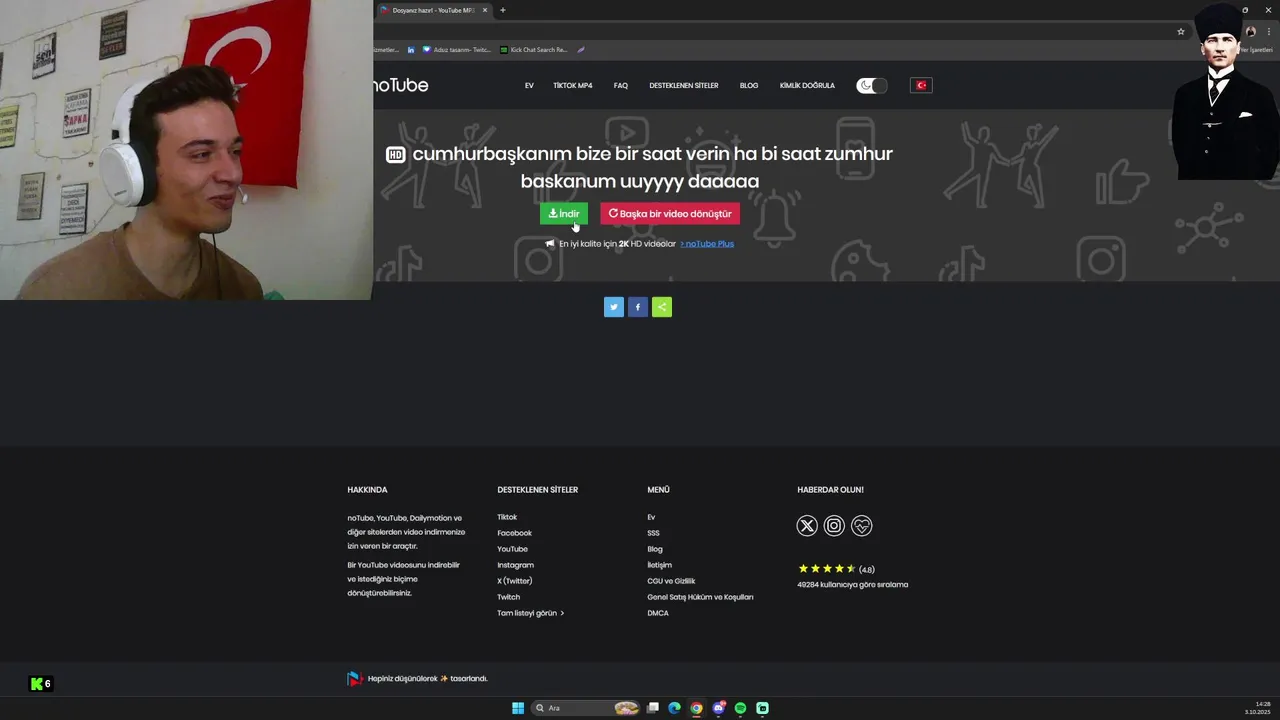
Task: Share the page via the Facebook icon
Action: click(638, 307)
